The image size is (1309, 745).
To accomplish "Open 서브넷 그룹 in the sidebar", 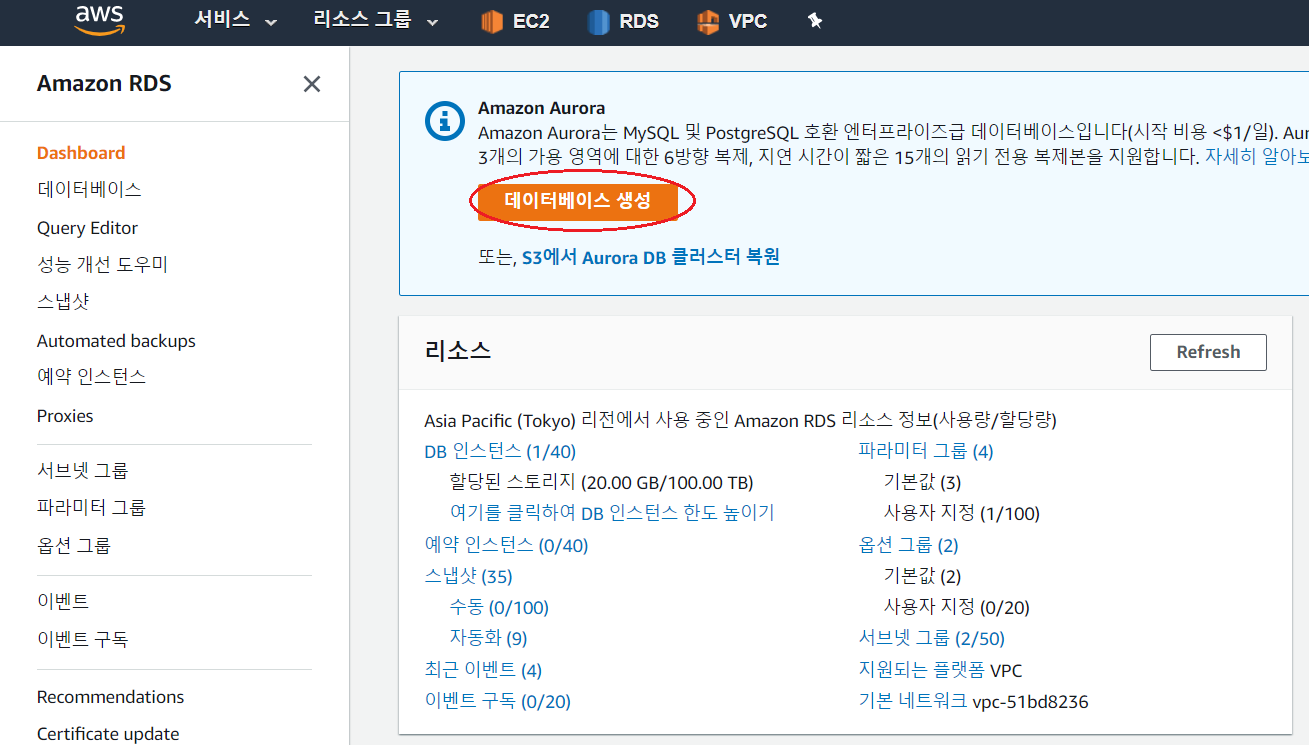I will point(82,470).
